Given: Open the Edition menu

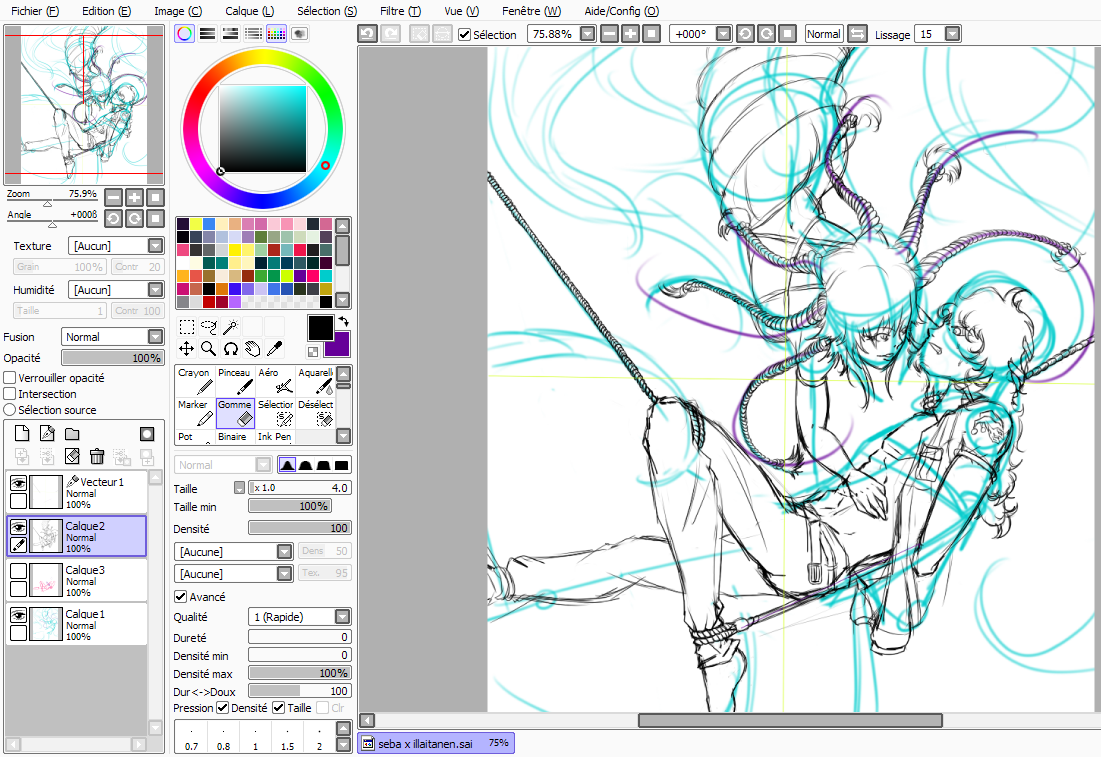Looking at the screenshot, I should click(x=107, y=11).
